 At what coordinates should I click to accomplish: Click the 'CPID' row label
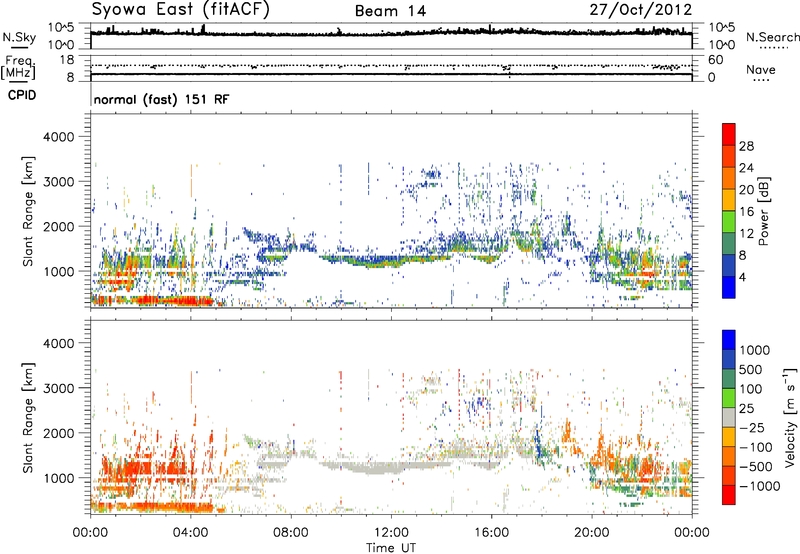pos(22,95)
